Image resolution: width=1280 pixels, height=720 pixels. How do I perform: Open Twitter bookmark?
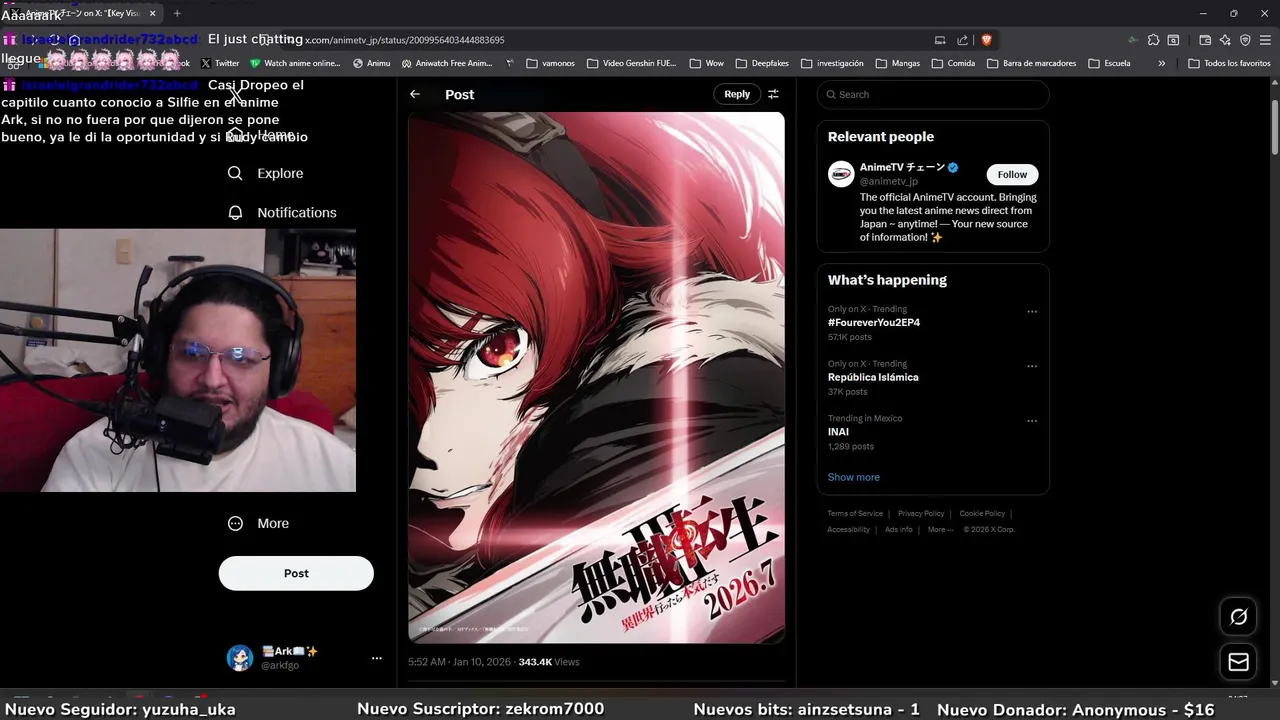click(220, 63)
